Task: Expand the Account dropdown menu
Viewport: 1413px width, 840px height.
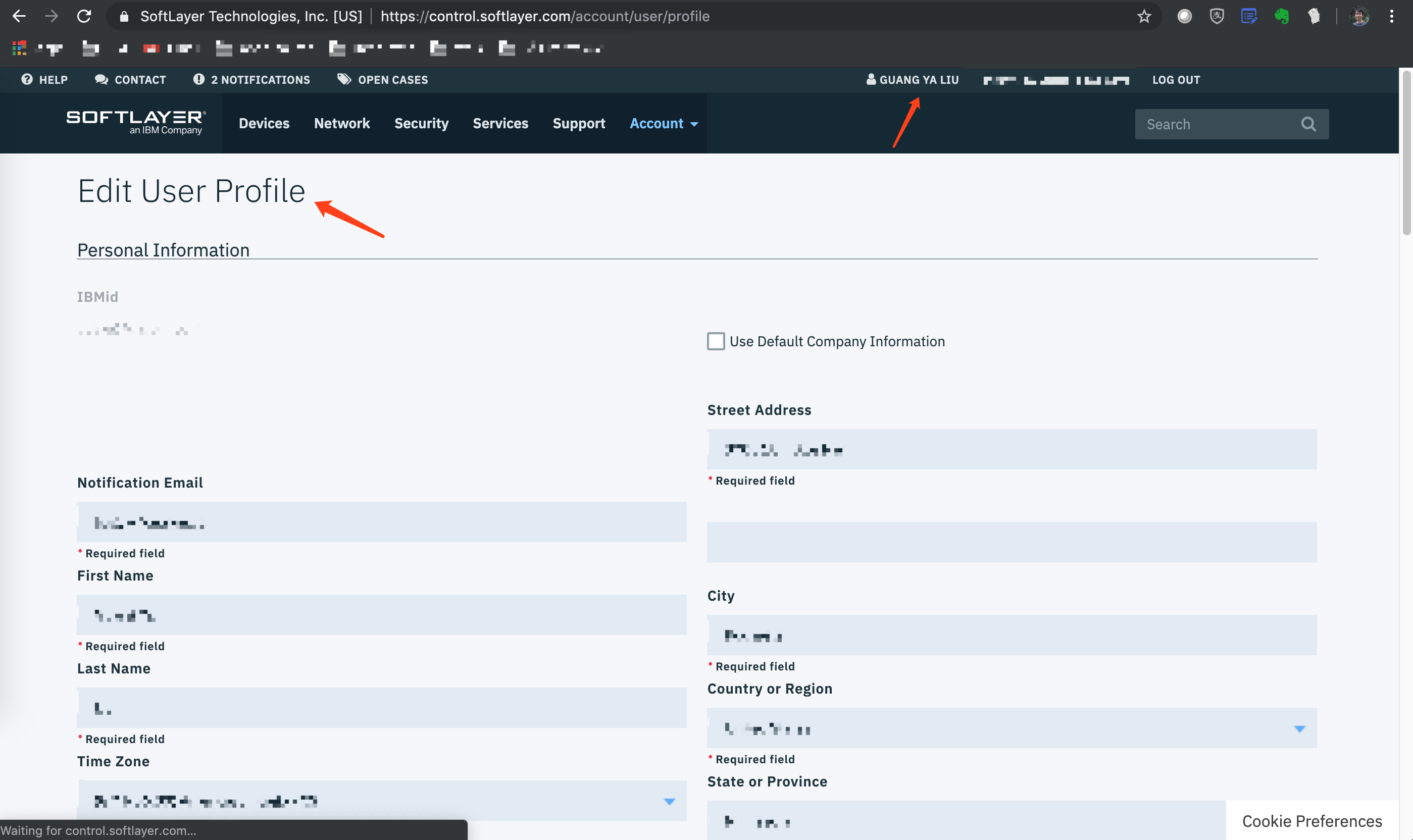Action: pyautogui.click(x=664, y=123)
